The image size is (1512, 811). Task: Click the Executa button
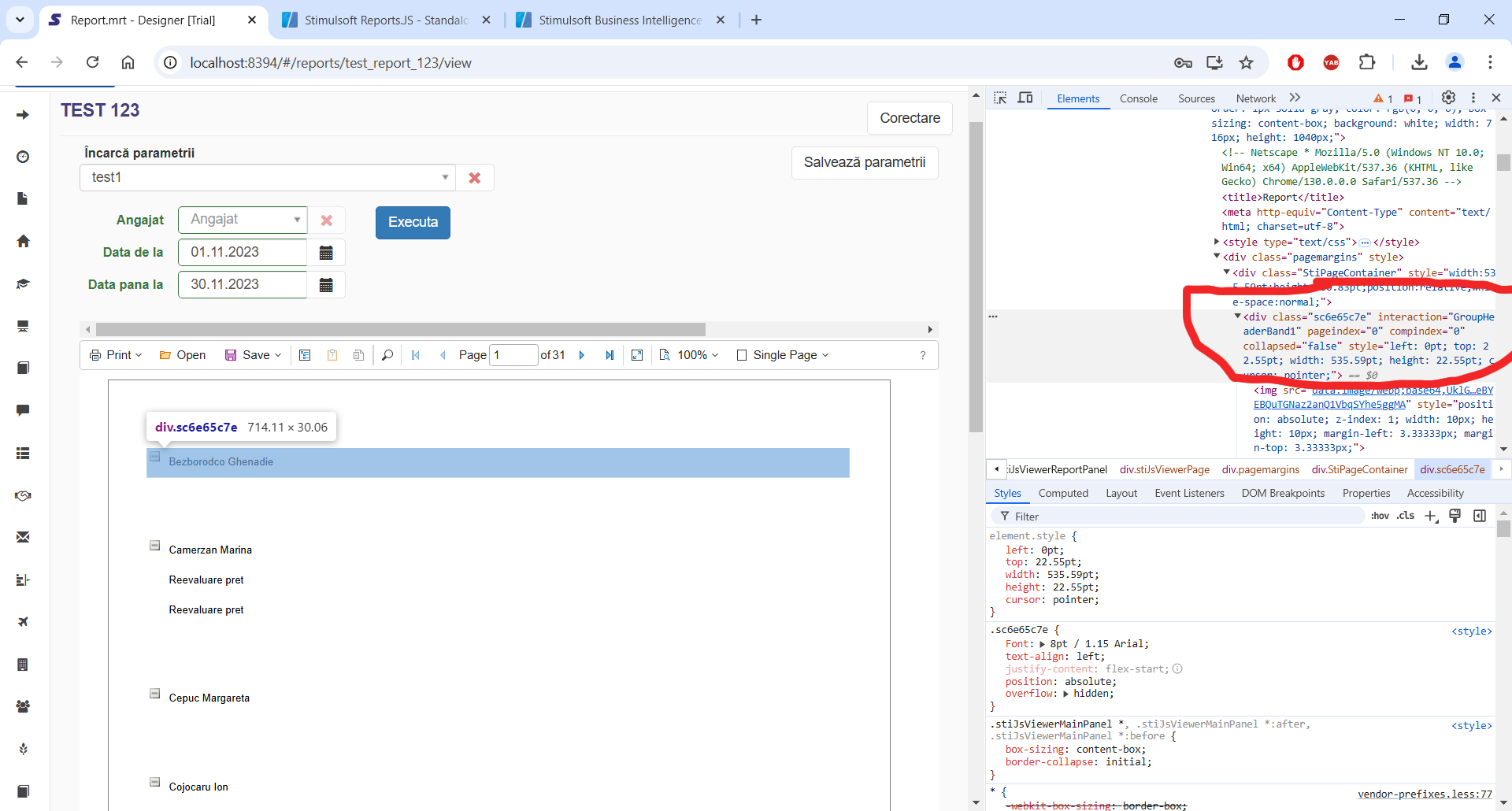coord(413,223)
